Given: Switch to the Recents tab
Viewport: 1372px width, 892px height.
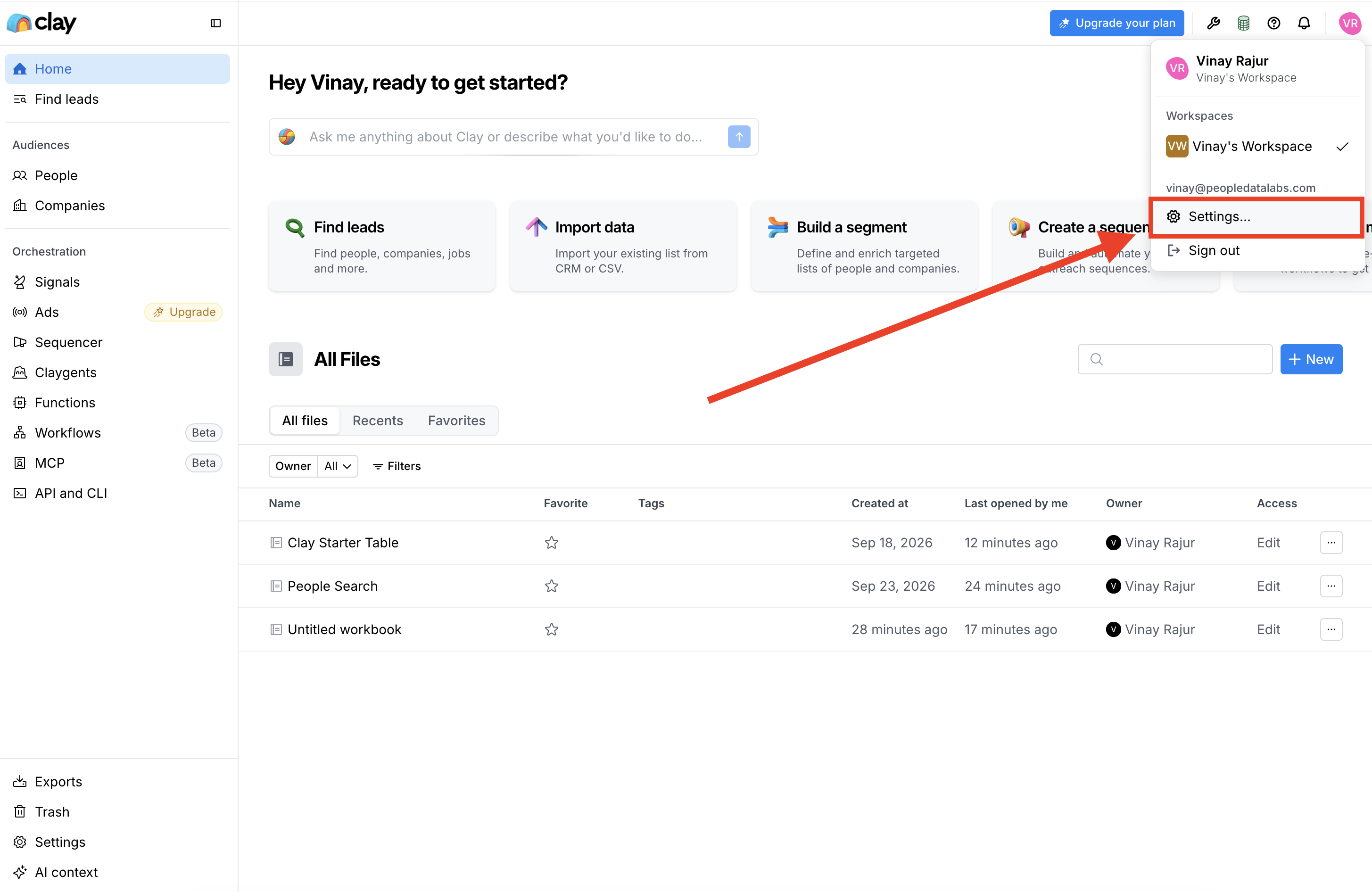Looking at the screenshot, I should (378, 421).
